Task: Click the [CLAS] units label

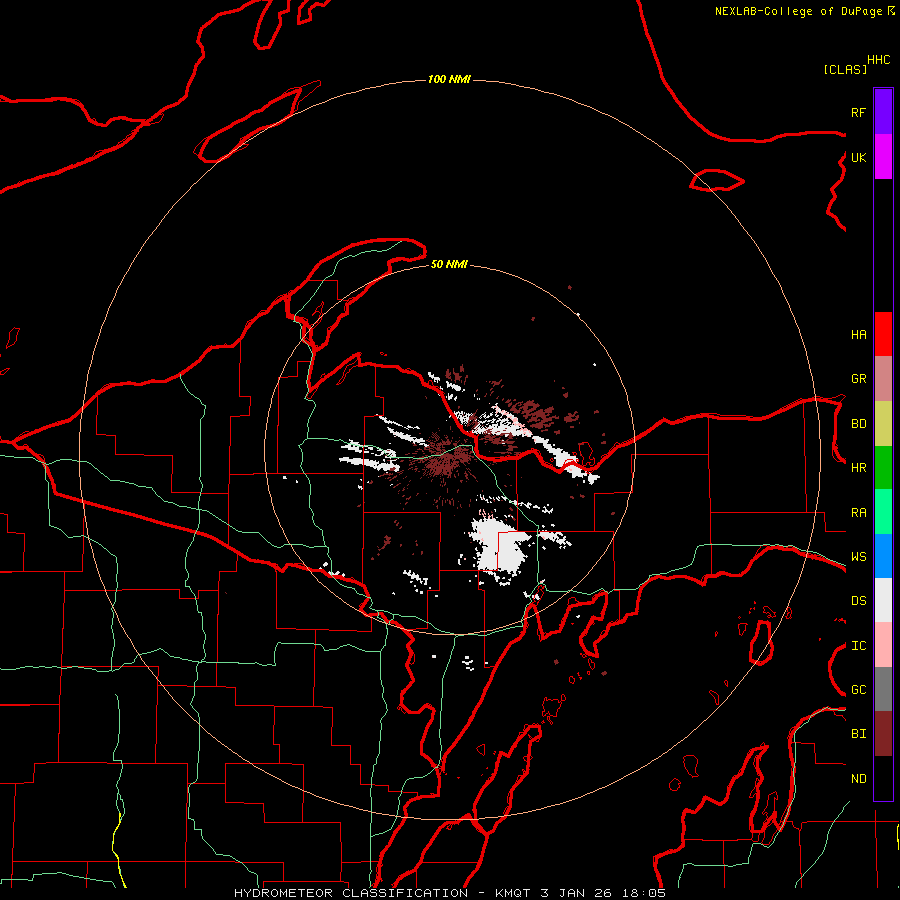Action: (845, 69)
